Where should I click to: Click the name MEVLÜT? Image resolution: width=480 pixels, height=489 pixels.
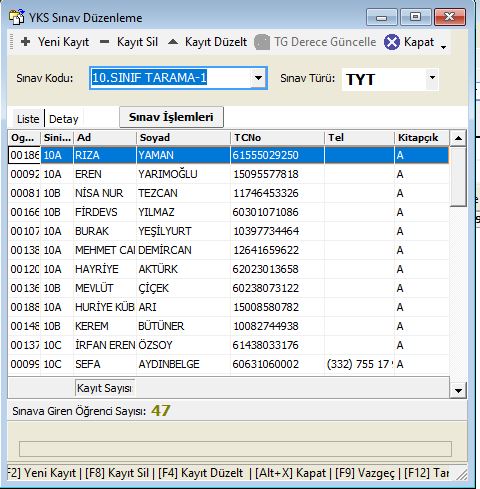(x=94, y=288)
